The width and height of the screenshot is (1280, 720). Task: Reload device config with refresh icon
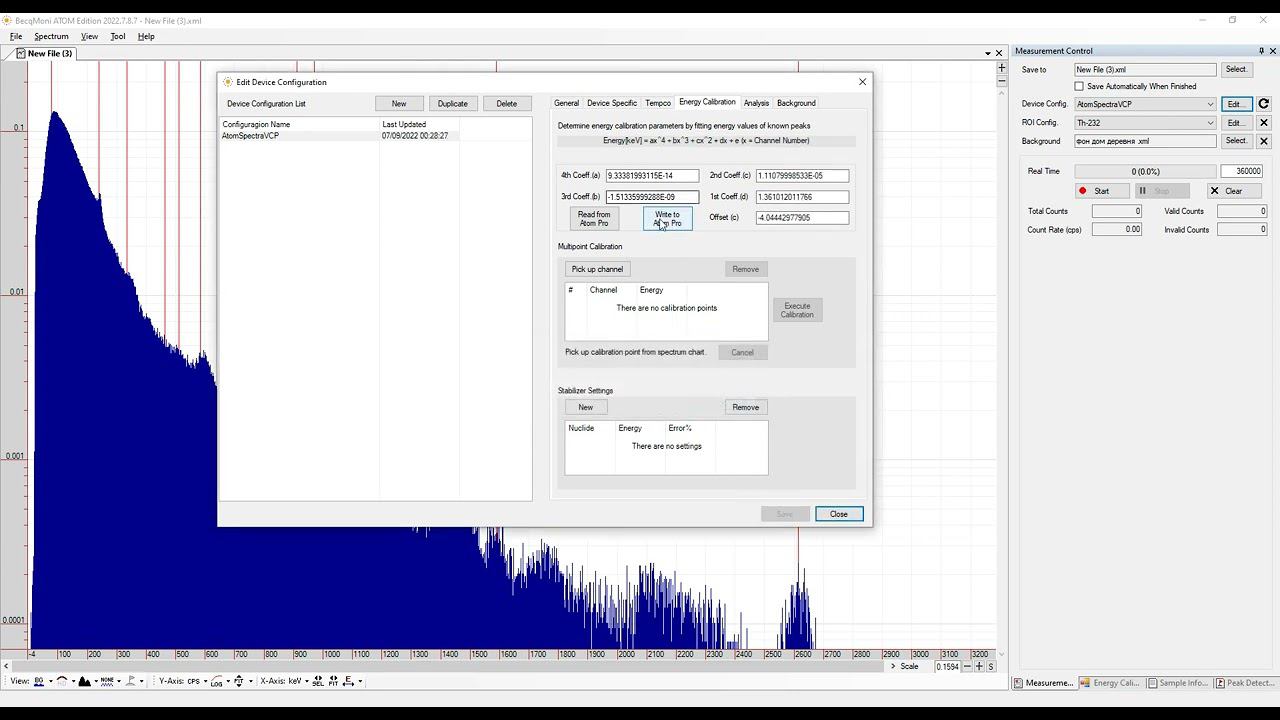click(1264, 104)
